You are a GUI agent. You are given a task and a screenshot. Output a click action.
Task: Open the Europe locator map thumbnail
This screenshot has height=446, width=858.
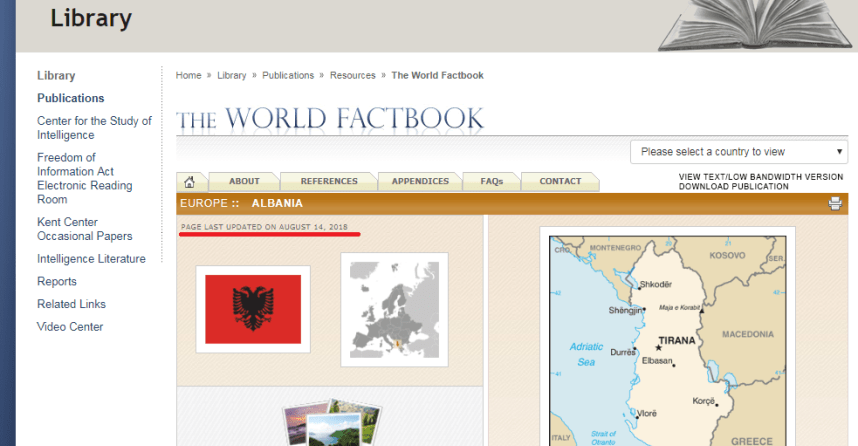(394, 310)
